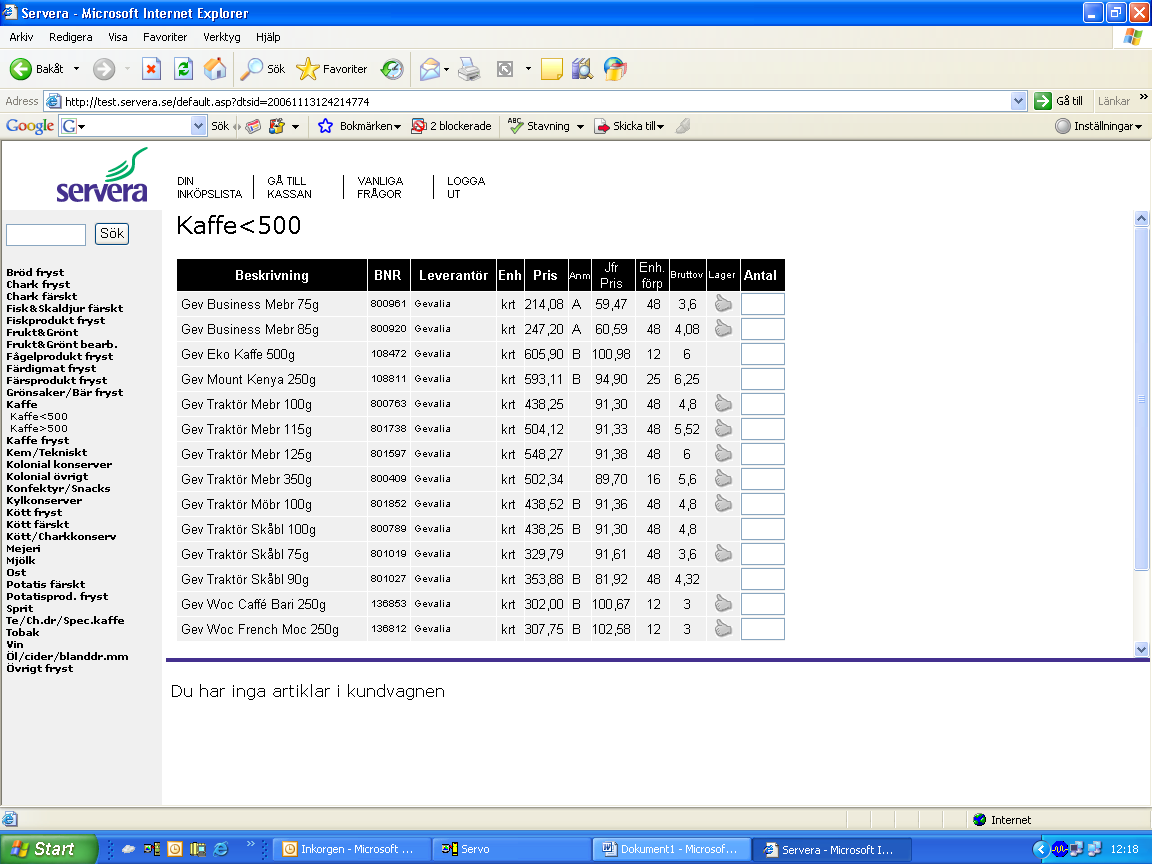
Task: Refresh the page with green arrows icon
Action: tap(183, 69)
